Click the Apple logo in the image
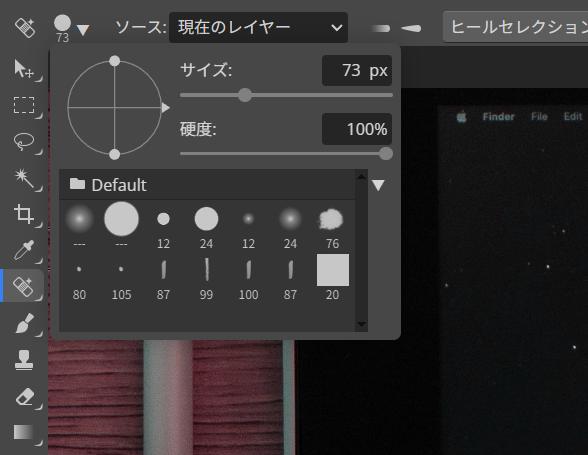Viewport: 588px width, 455px height. (x=462, y=117)
